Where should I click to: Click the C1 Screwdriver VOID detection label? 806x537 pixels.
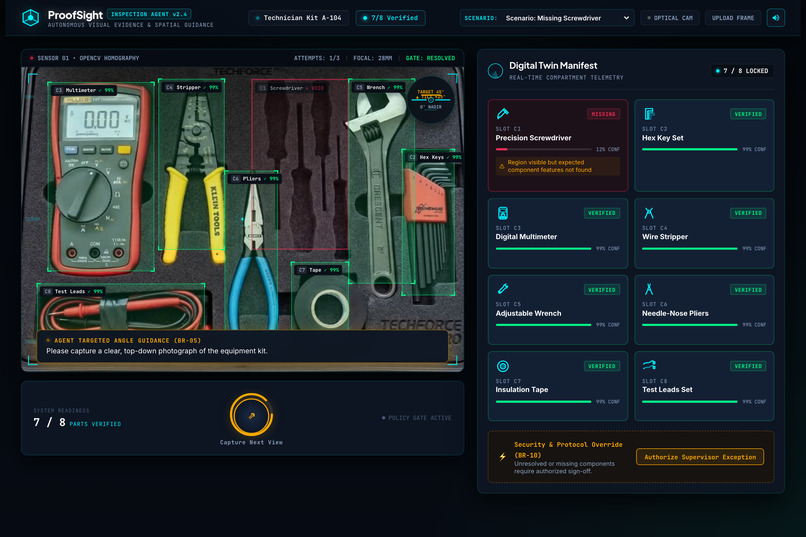291,88
